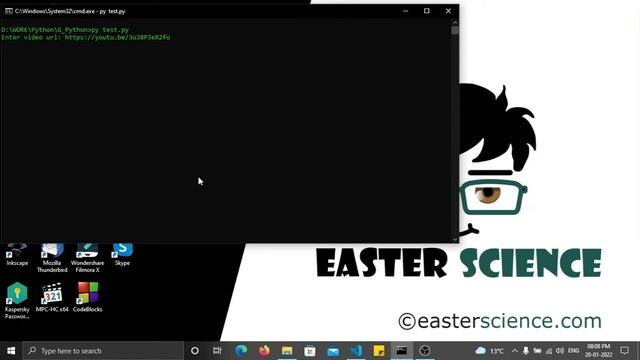Select the Inkscape desktop shortcut
The width and height of the screenshot is (640, 360).
pos(17,255)
